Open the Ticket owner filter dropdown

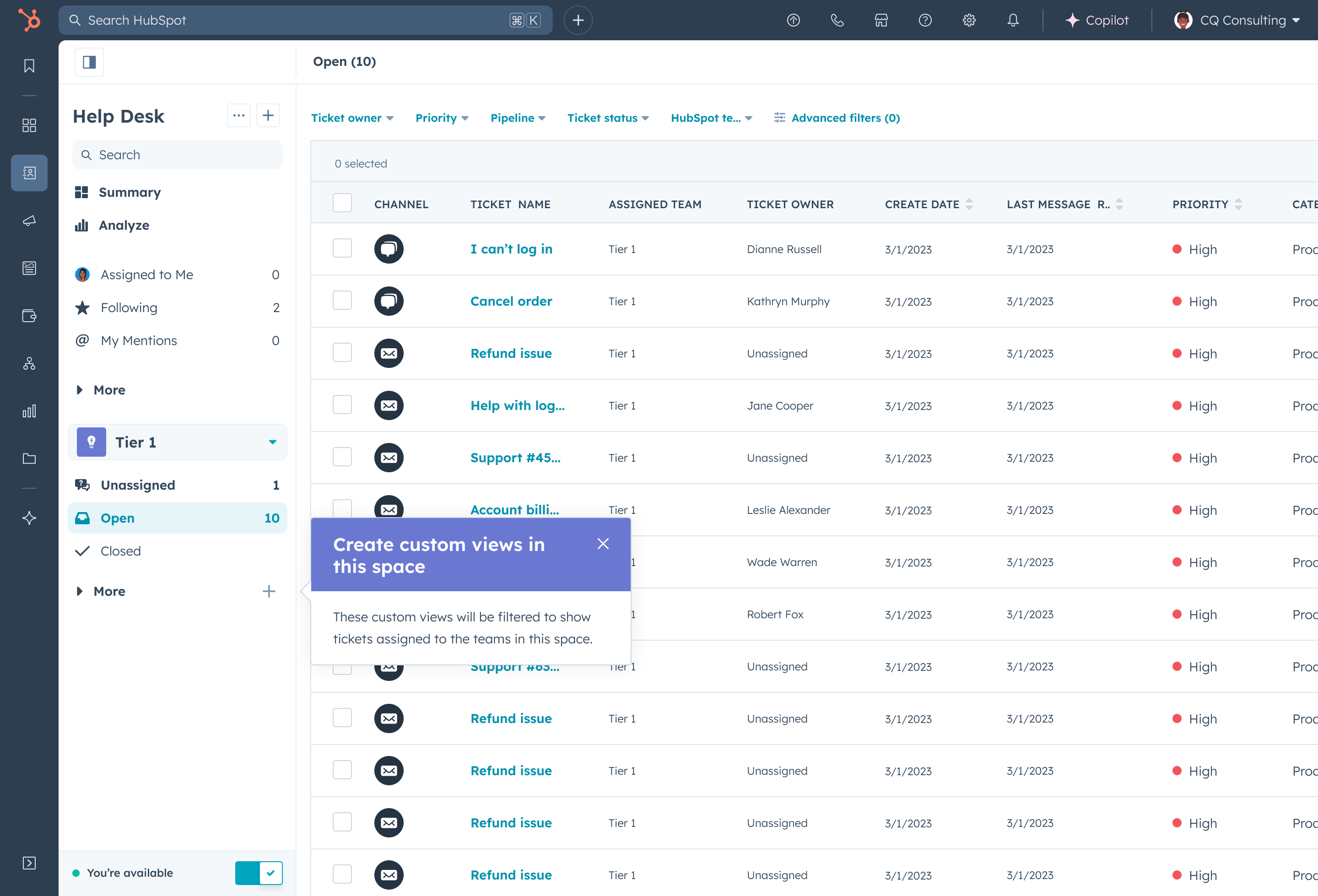tap(352, 118)
